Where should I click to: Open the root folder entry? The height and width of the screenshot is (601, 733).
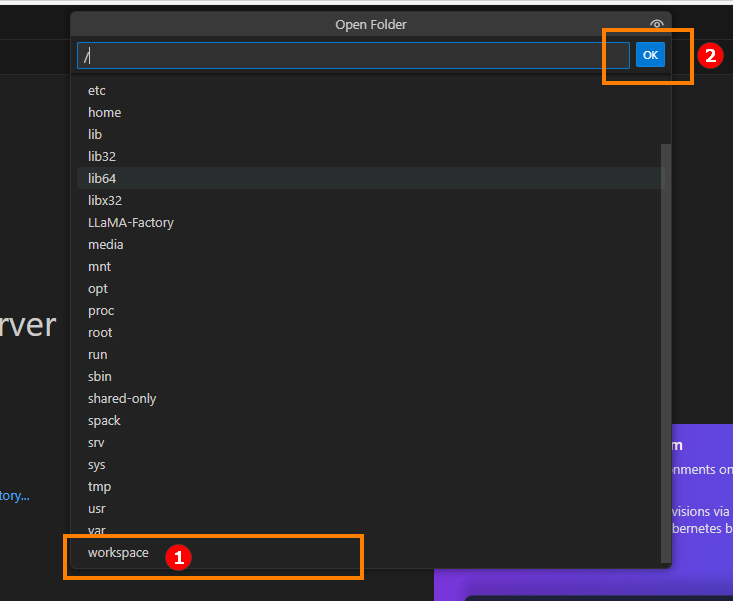[100, 332]
